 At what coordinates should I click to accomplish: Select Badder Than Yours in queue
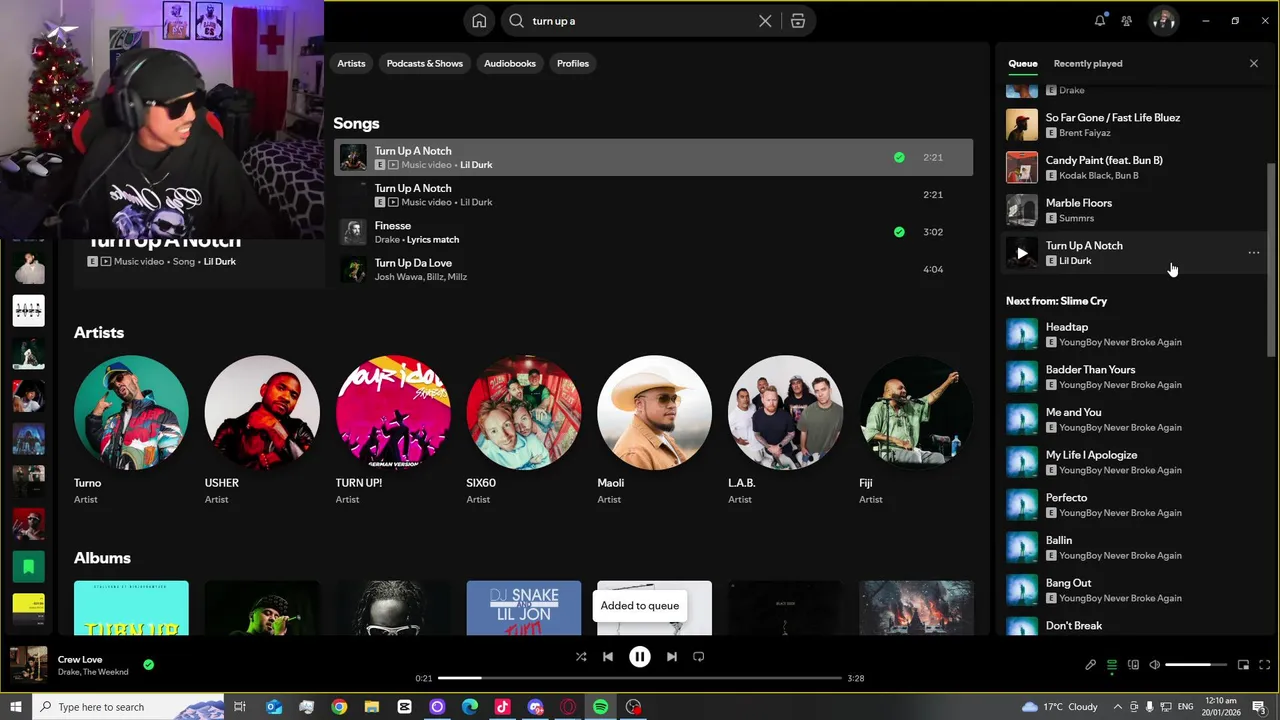click(x=1135, y=377)
